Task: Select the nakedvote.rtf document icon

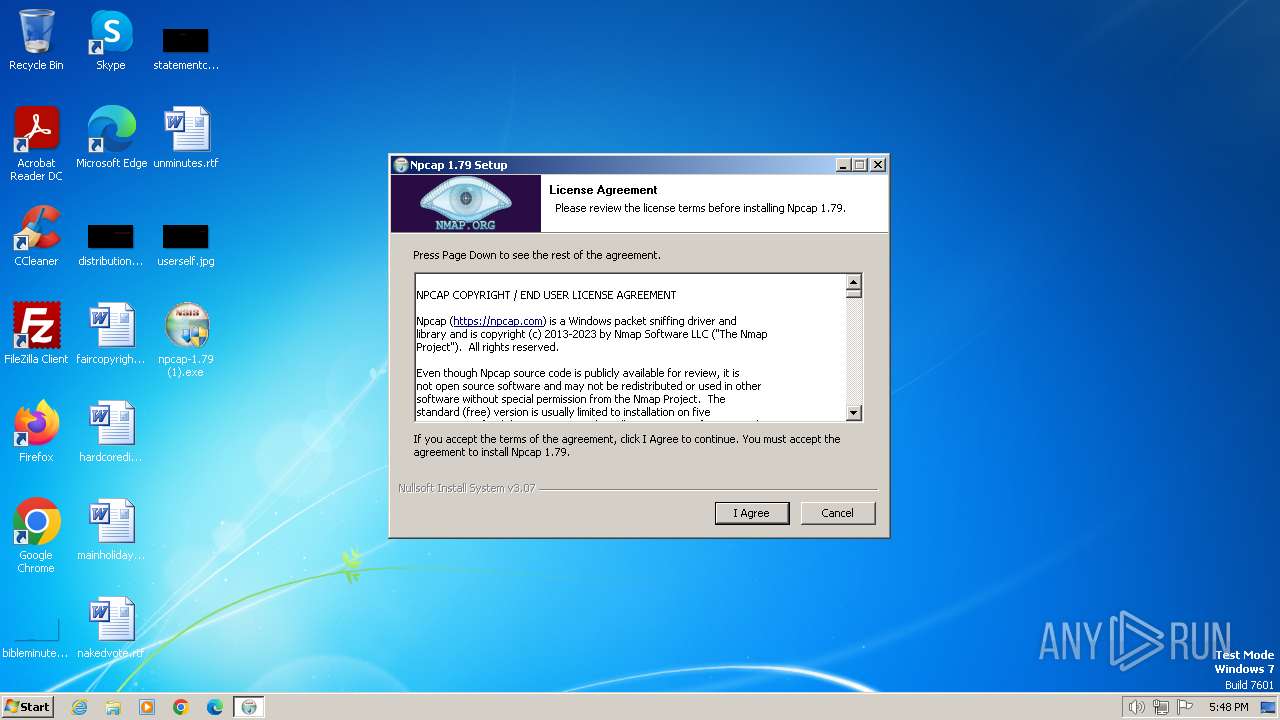Action: pyautogui.click(x=111, y=627)
